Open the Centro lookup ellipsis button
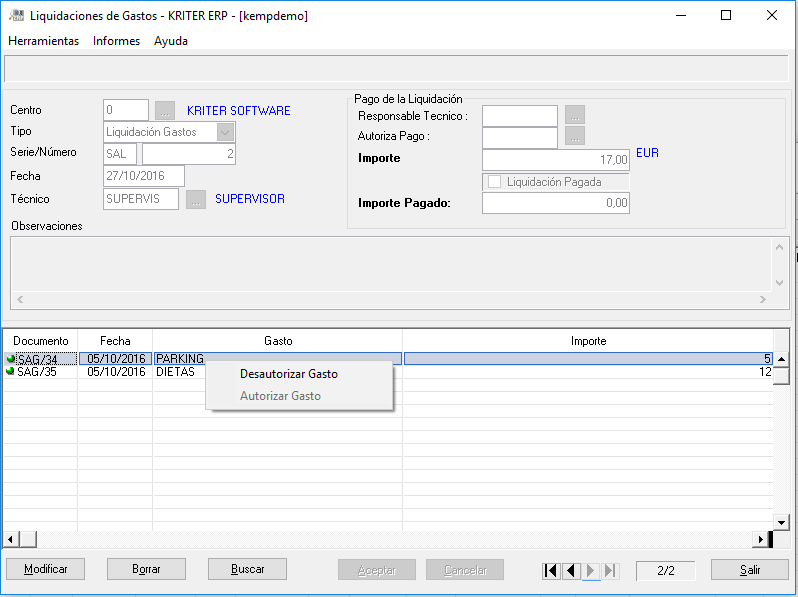 point(165,111)
